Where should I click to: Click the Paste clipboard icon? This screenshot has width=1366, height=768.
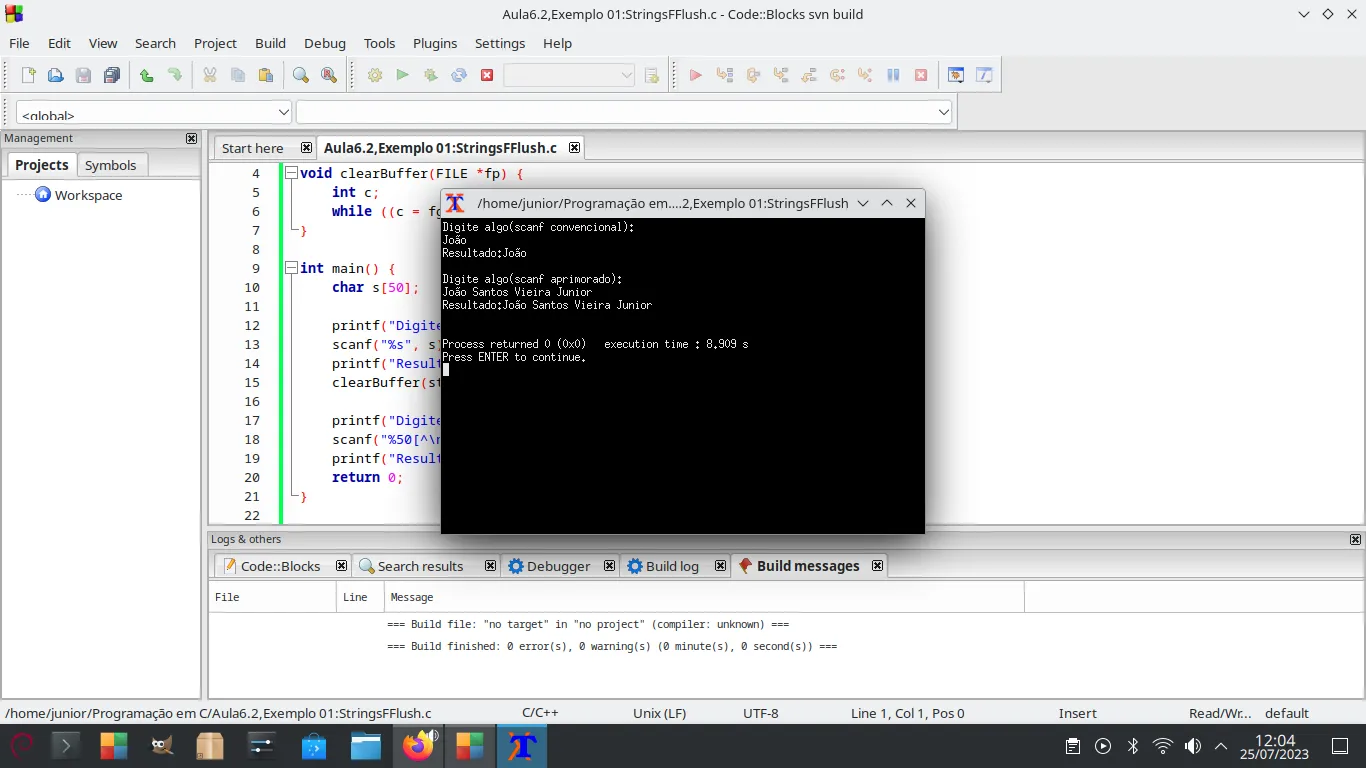pyautogui.click(x=265, y=75)
